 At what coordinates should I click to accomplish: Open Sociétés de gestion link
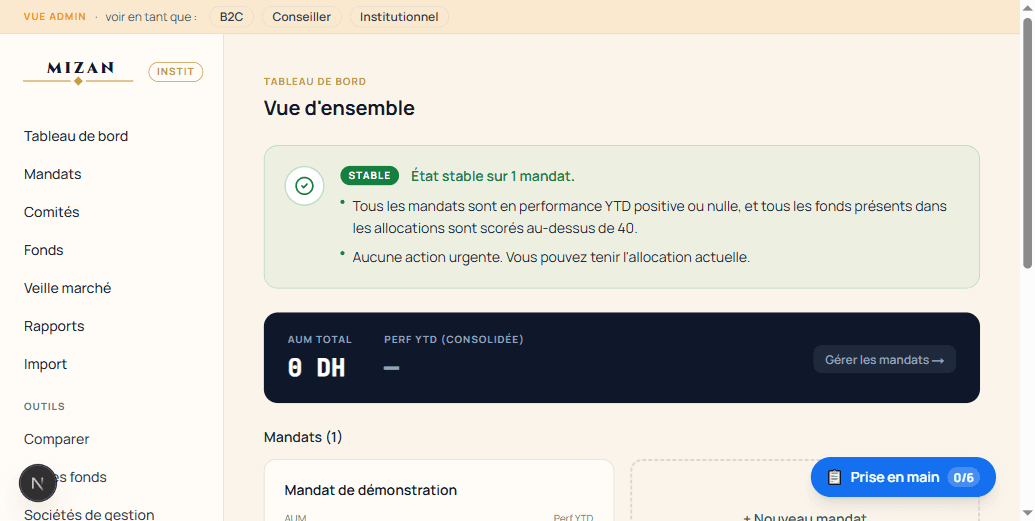pyautogui.click(x=89, y=514)
